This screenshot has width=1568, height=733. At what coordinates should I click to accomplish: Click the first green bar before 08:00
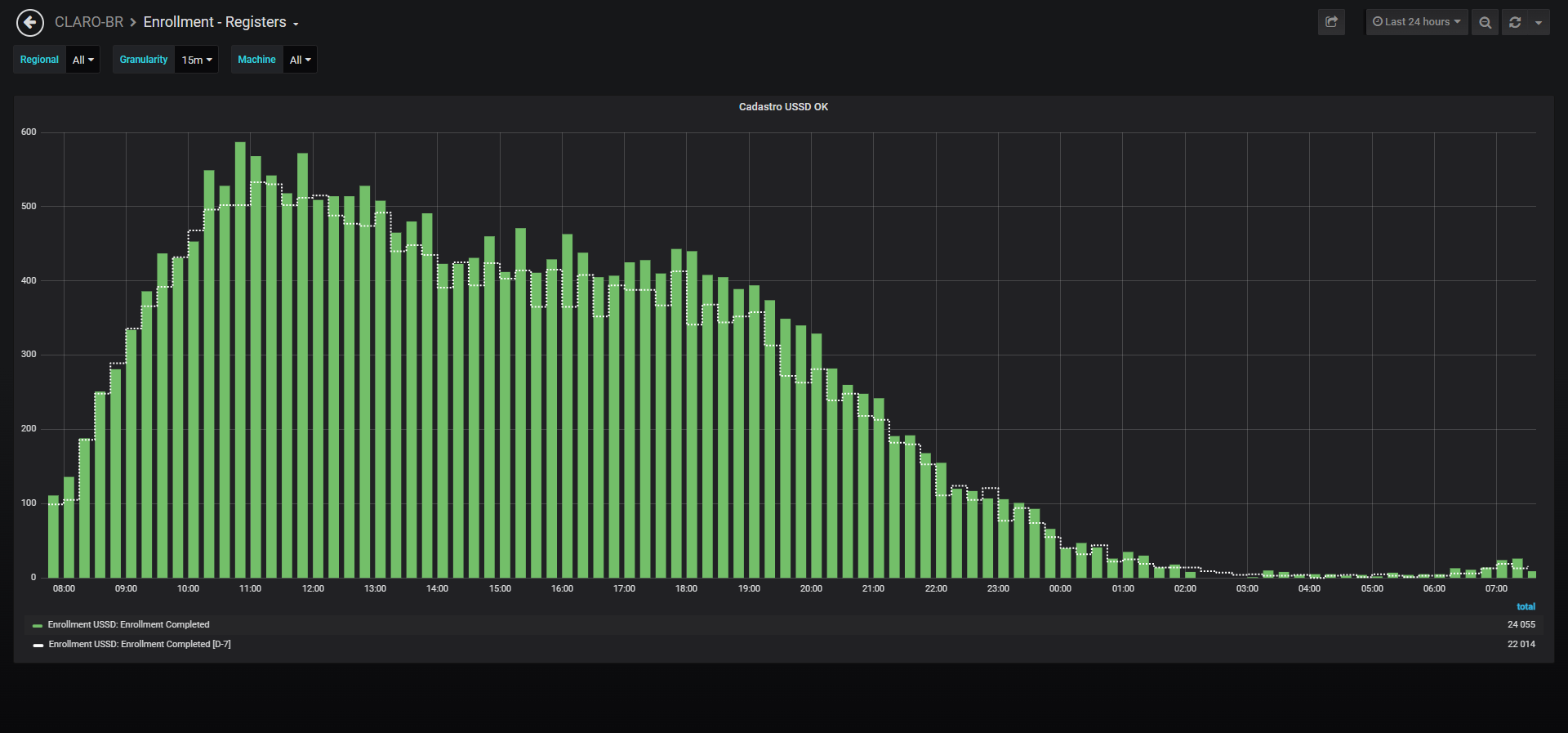coord(53,536)
